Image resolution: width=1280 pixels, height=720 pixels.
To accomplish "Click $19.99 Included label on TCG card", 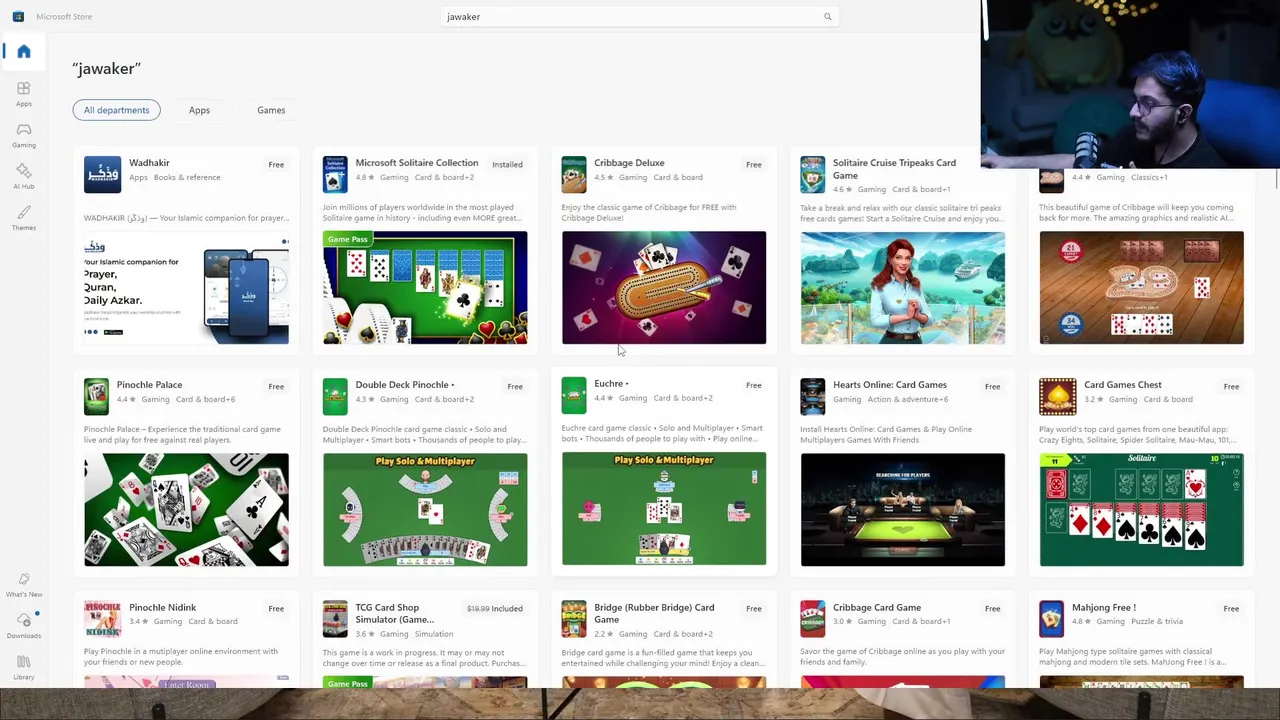I will click(494, 608).
